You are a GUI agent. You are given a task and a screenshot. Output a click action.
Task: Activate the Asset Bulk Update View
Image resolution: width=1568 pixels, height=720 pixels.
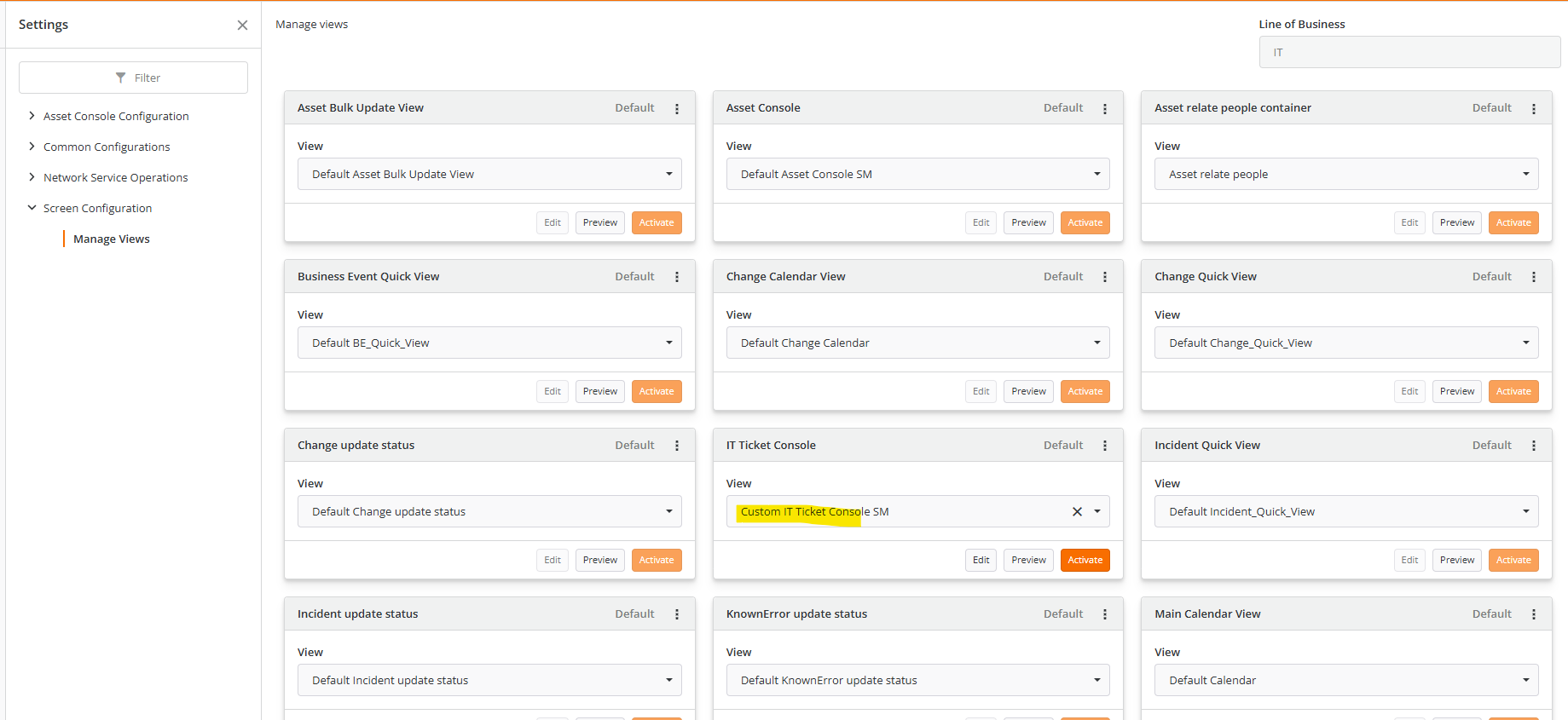click(657, 222)
